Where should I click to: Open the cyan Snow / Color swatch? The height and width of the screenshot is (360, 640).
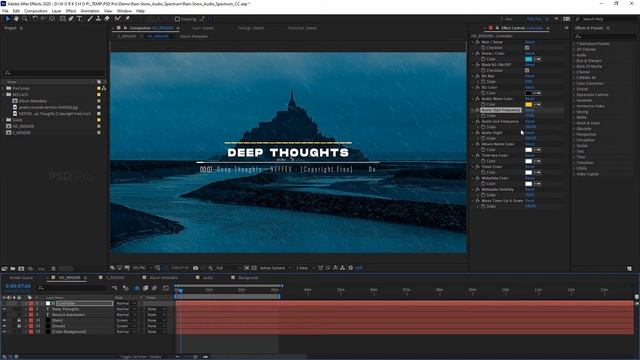529,59
